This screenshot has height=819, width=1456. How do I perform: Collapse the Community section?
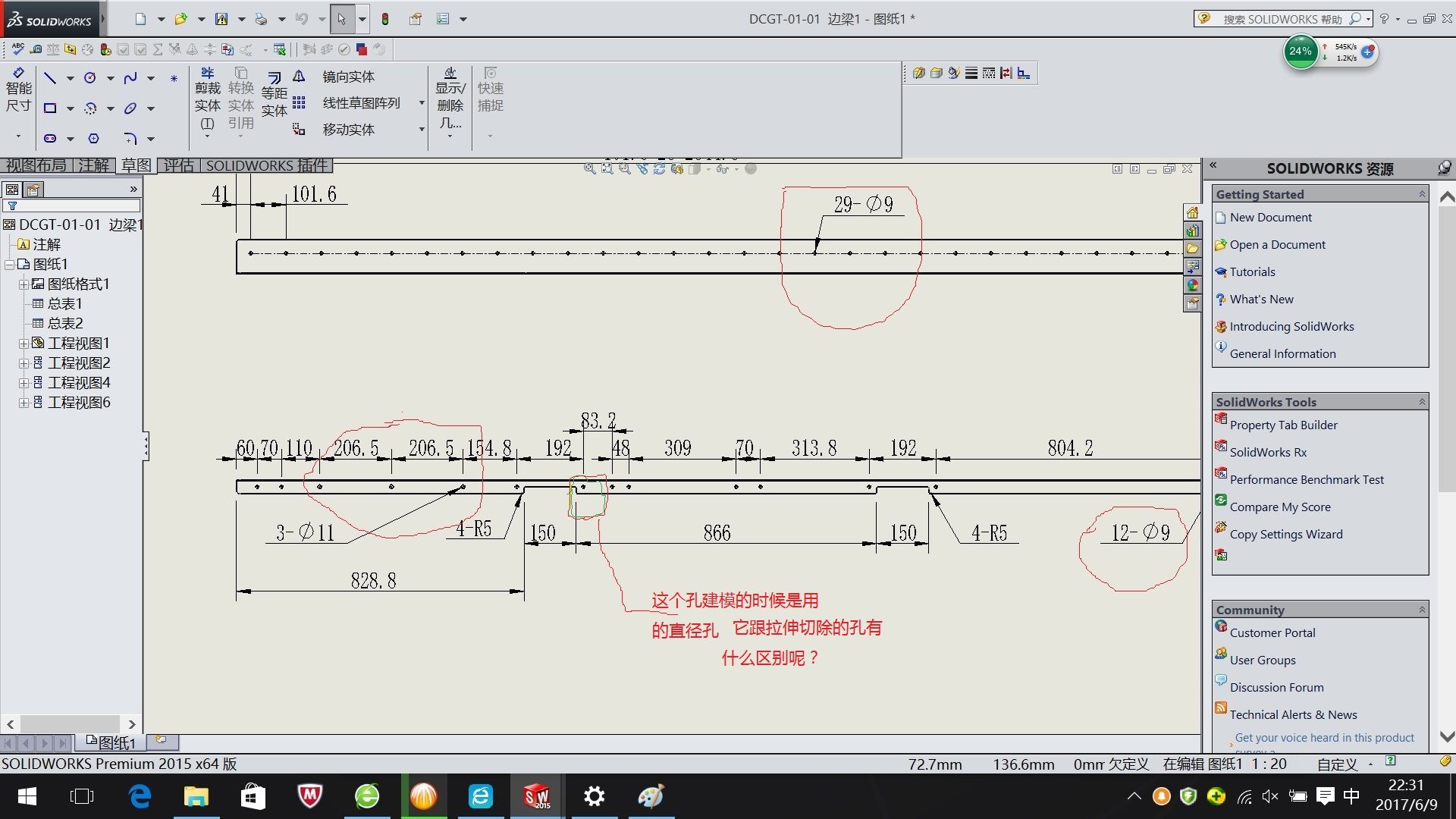1422,610
